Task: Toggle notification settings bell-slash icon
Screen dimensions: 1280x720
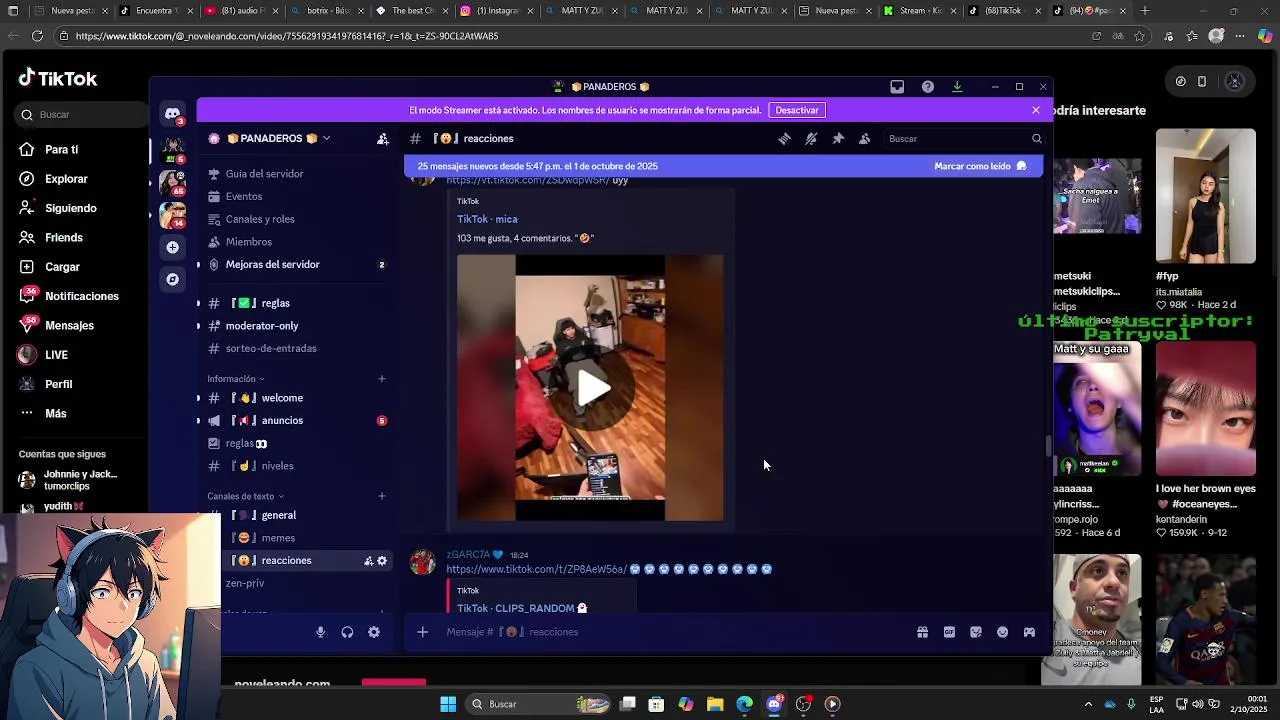Action: point(811,139)
